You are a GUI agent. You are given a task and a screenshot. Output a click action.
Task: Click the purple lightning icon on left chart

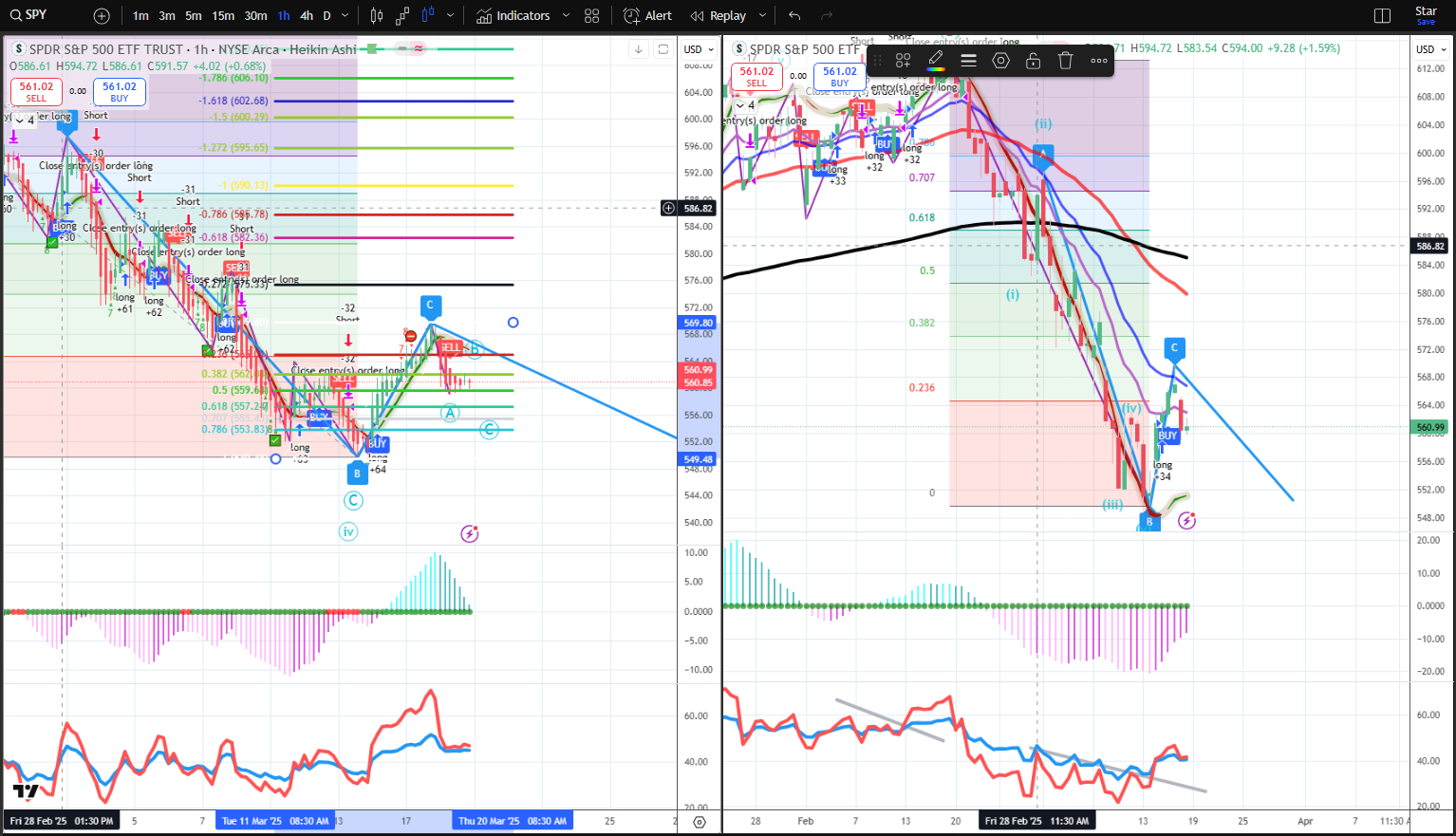(469, 534)
